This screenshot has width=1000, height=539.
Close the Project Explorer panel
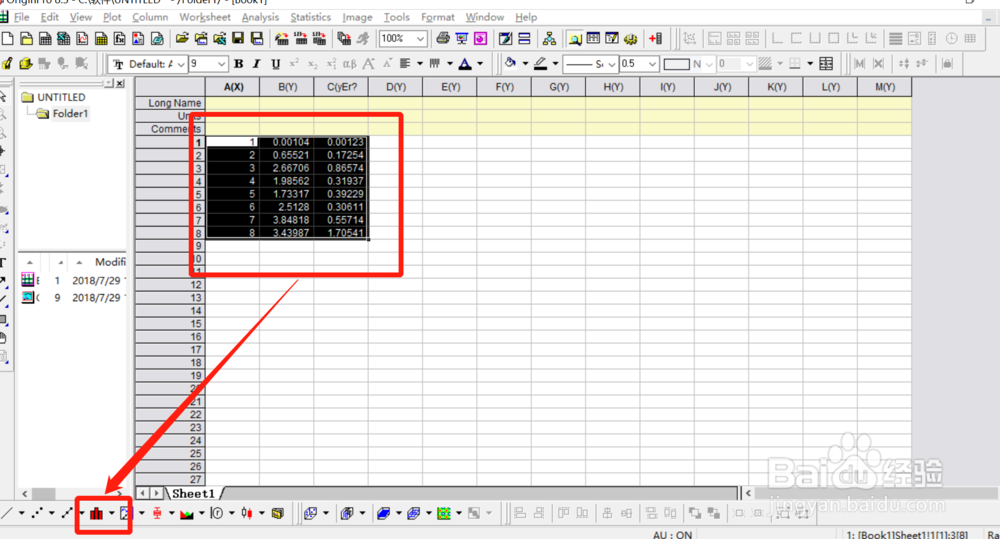(x=120, y=84)
